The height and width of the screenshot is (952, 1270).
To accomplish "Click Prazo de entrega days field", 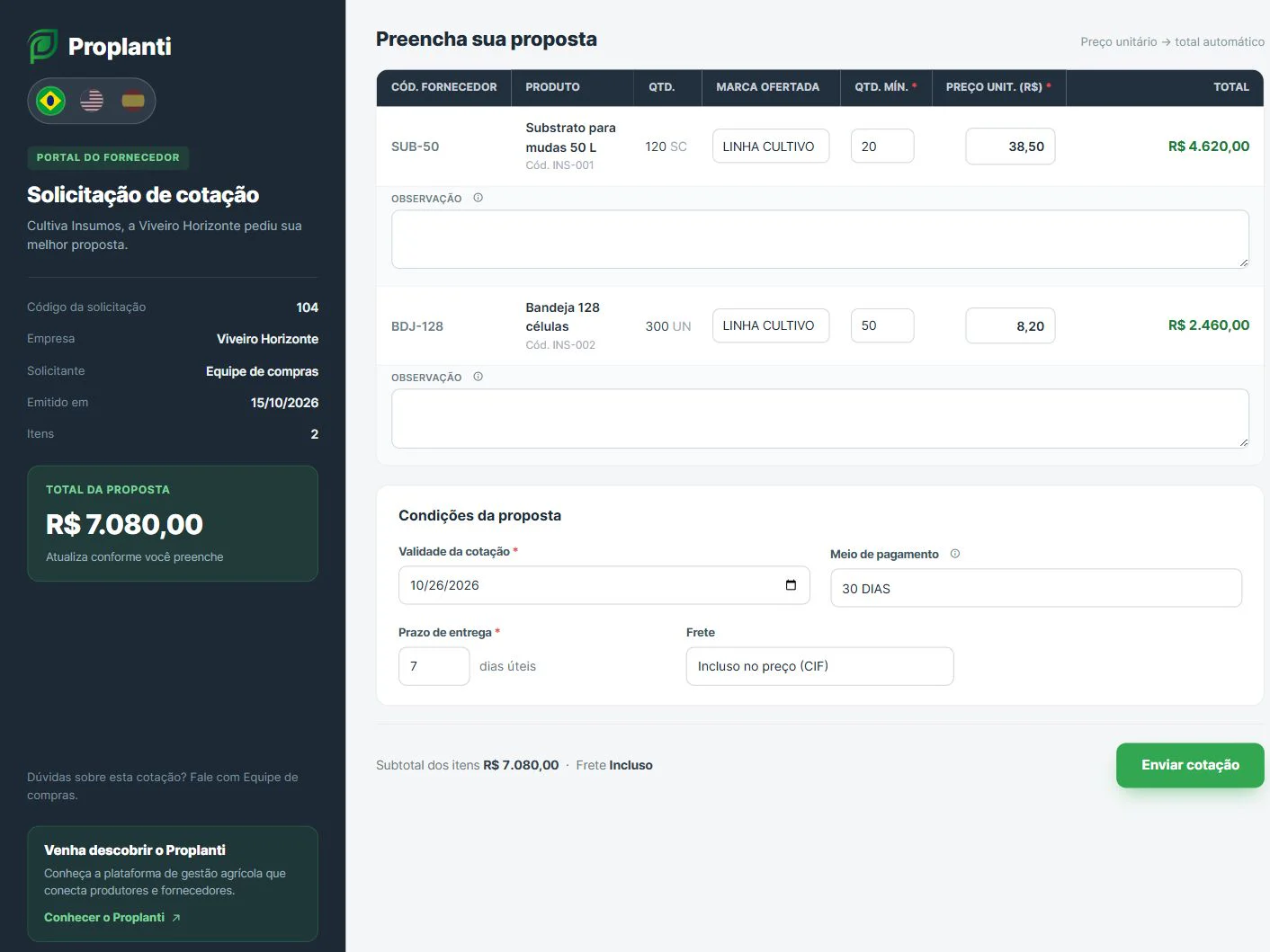I will click(x=434, y=666).
